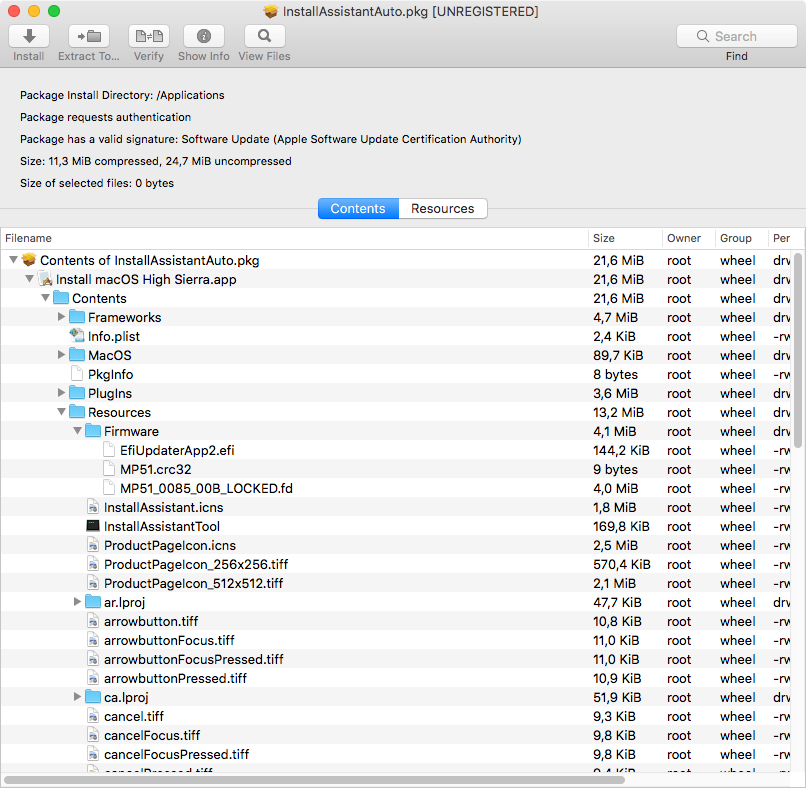The width and height of the screenshot is (806, 788).
Task: Click the cancel.tiff image icon
Action: (93, 716)
